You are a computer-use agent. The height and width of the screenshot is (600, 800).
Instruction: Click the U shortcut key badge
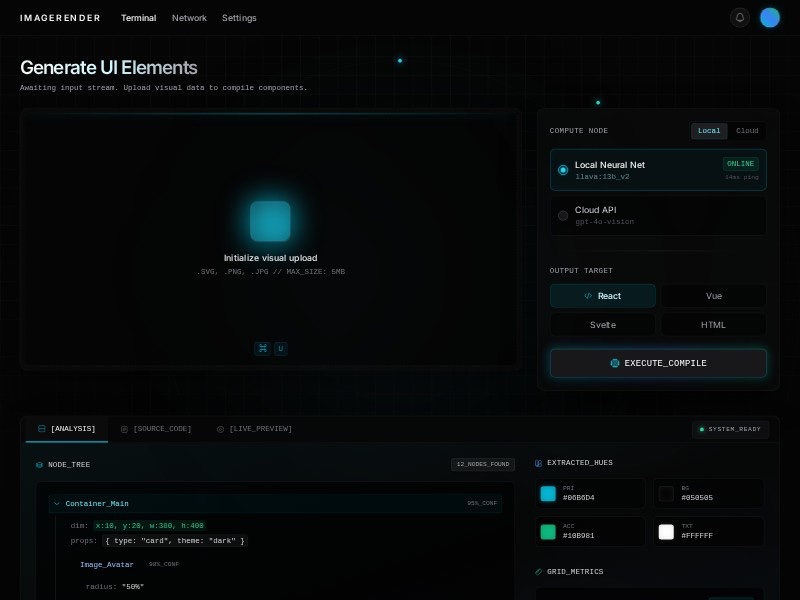pos(281,348)
